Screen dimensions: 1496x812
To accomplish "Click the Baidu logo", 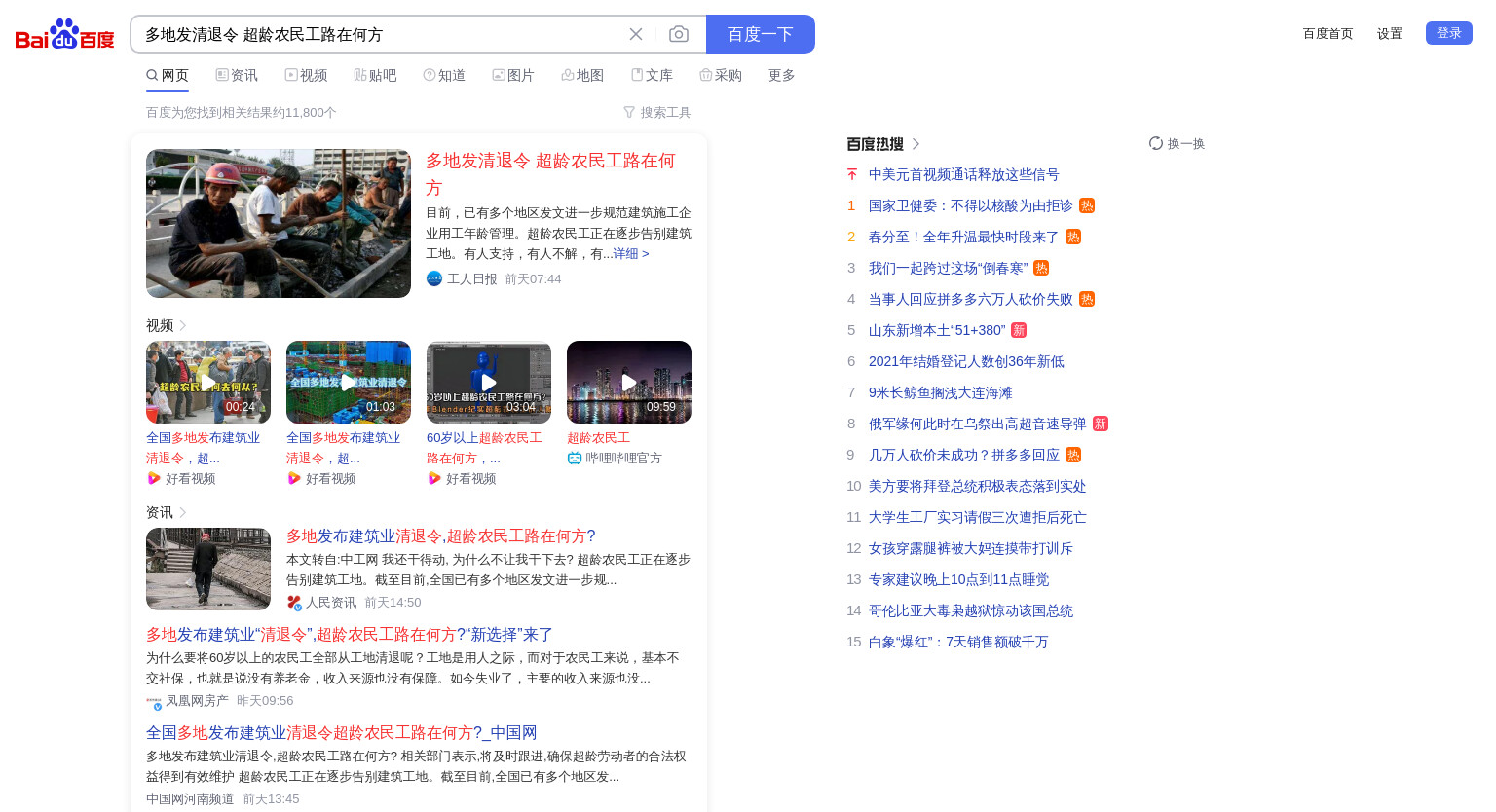I will tap(64, 34).
